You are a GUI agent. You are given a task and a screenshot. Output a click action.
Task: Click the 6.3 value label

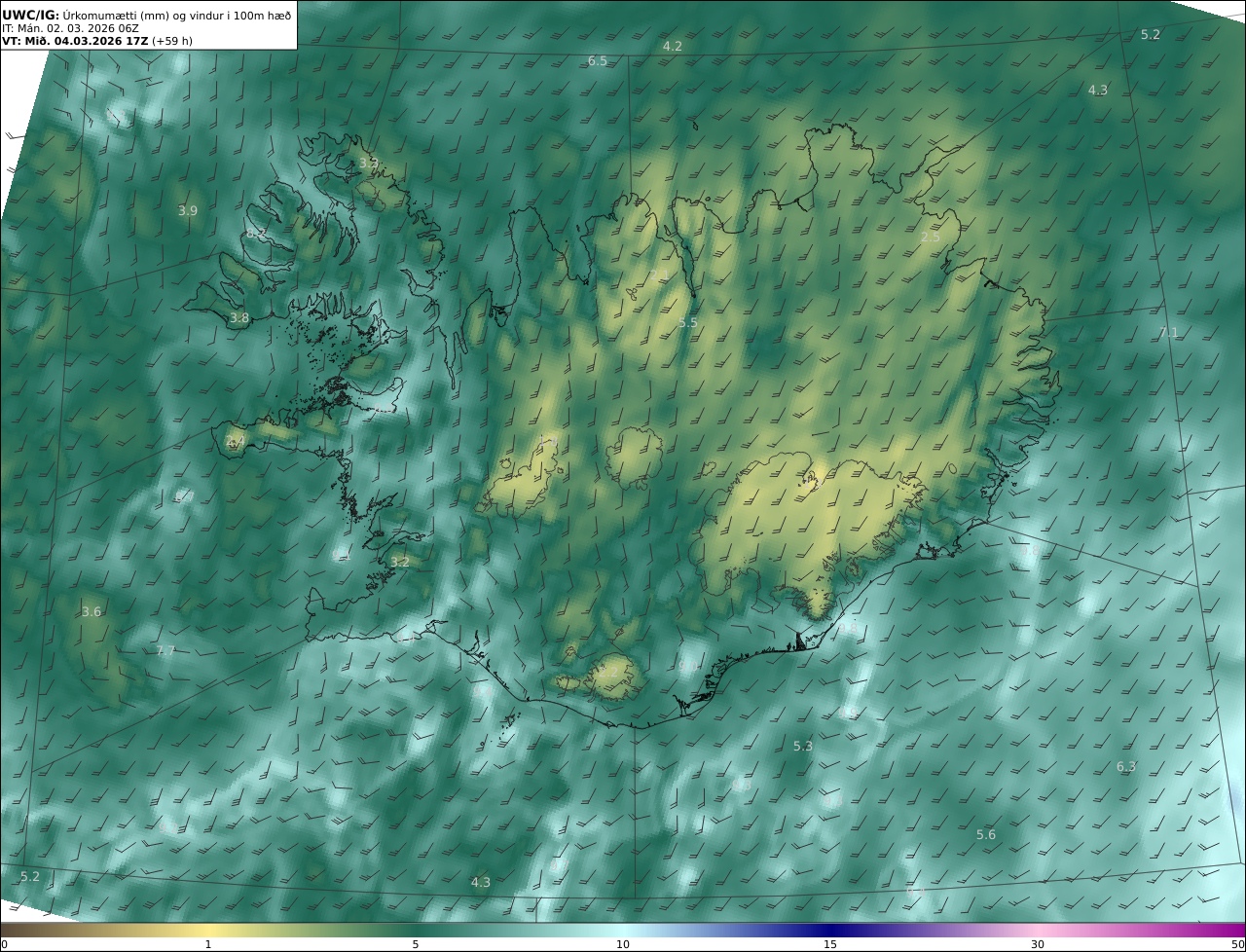tap(1126, 767)
